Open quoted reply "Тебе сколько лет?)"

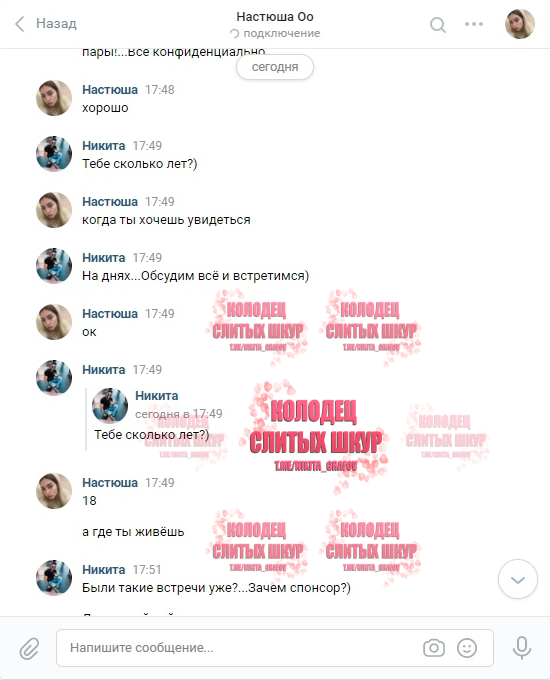pos(152,434)
